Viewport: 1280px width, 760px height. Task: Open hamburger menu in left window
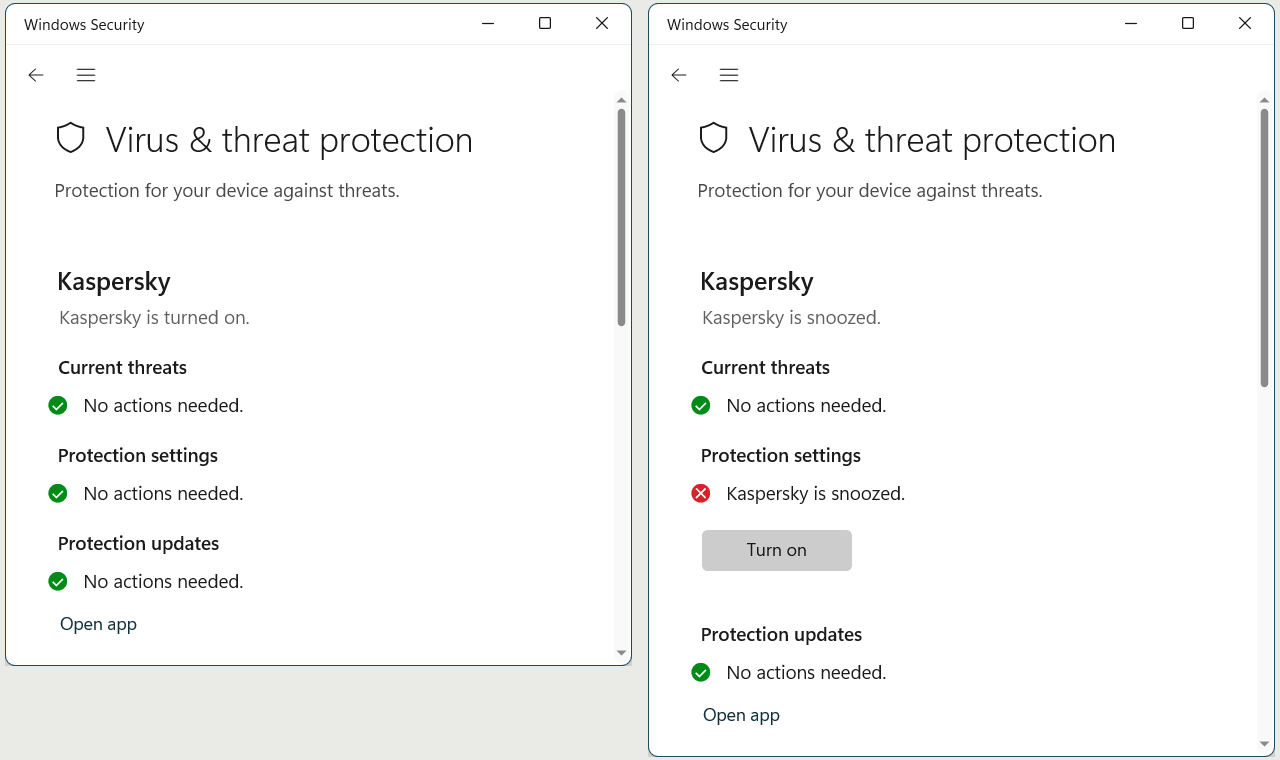pos(86,75)
